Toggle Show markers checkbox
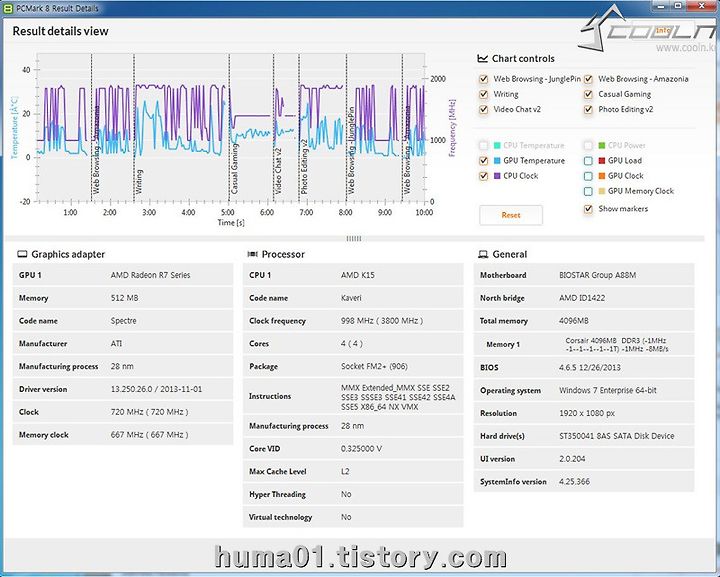This screenshot has height=577, width=720. point(588,209)
